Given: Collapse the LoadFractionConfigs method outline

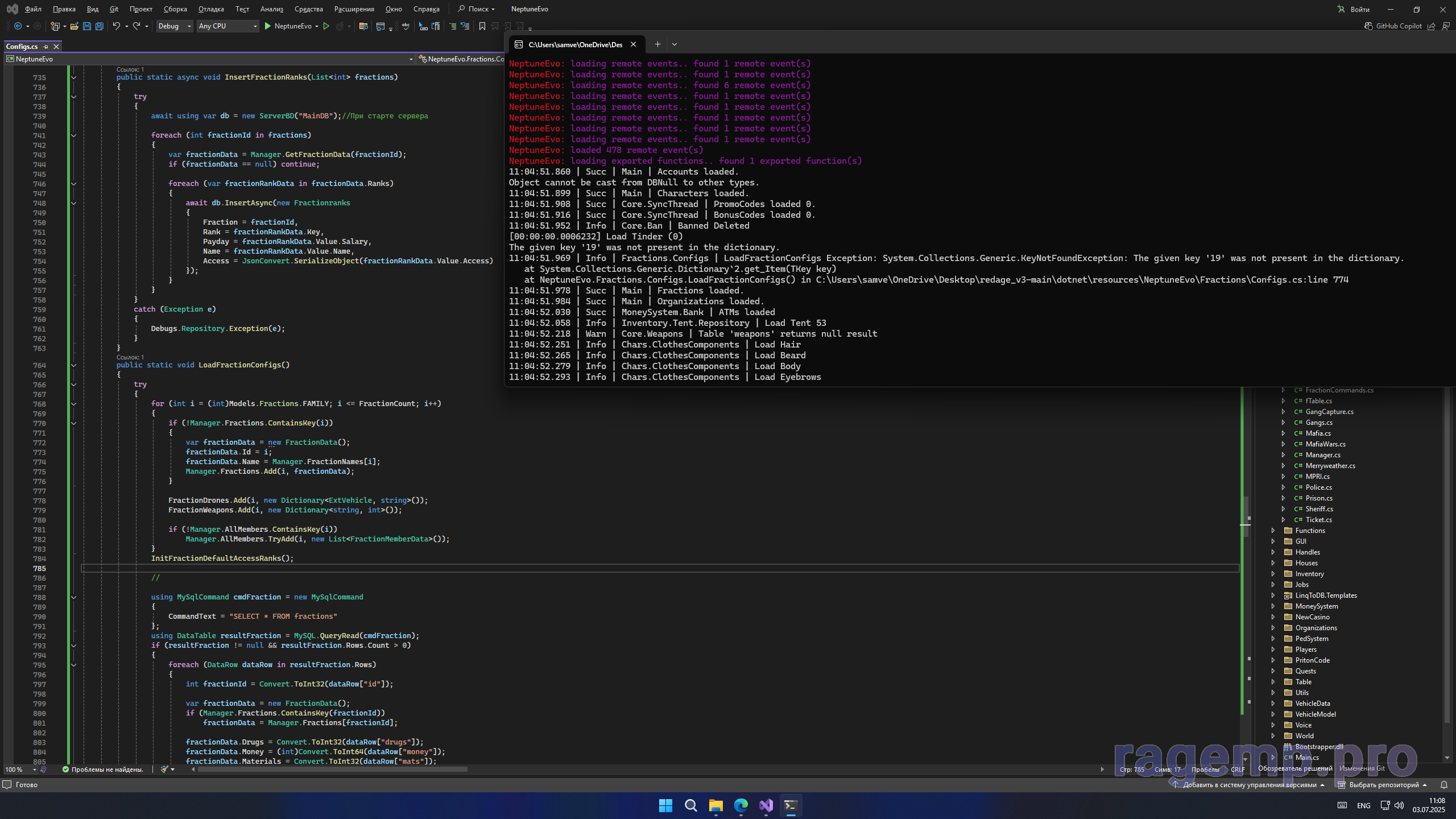Looking at the screenshot, I should coord(73,365).
